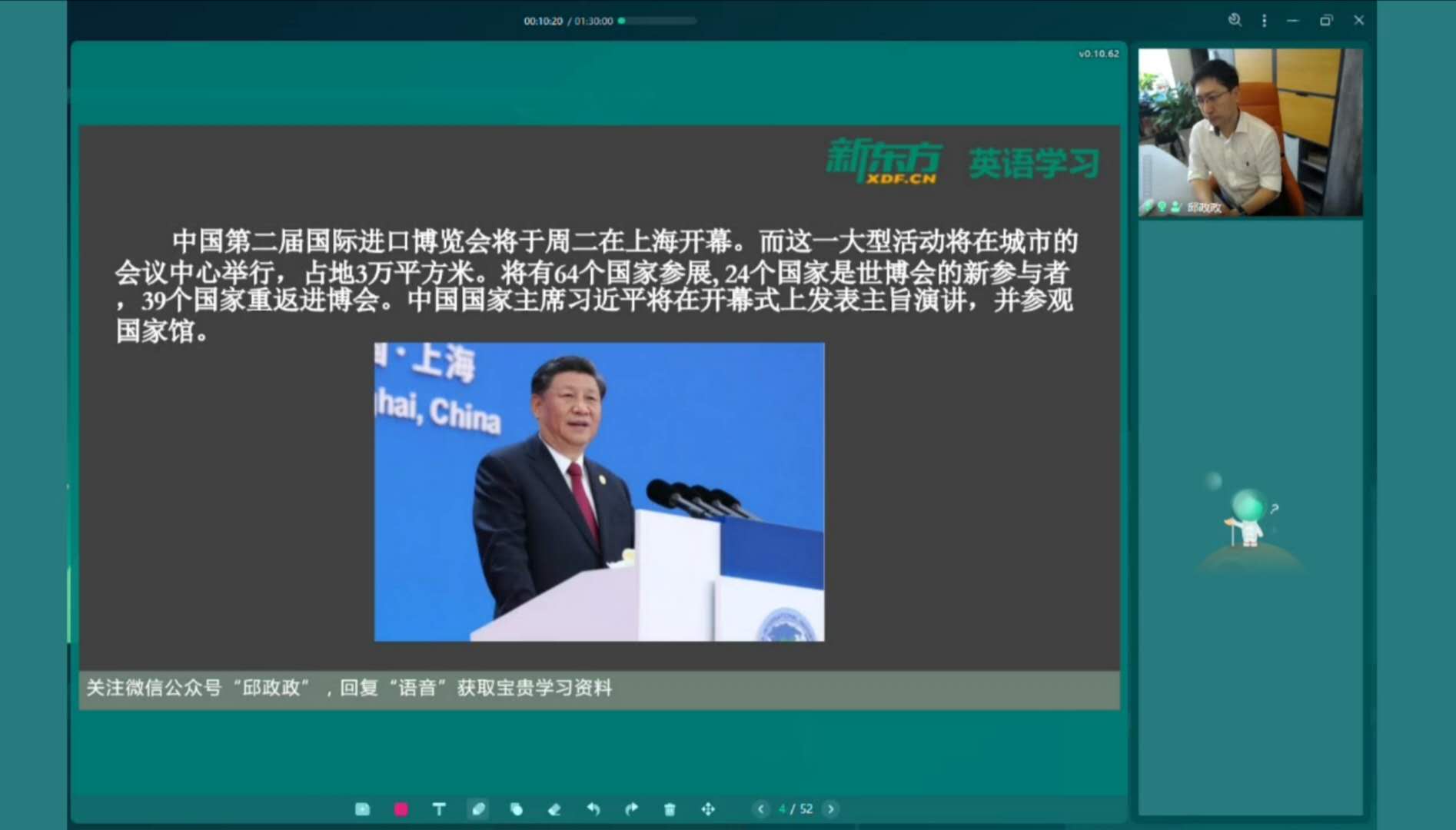Image resolution: width=1456 pixels, height=830 pixels.
Task: Open the page number 4 / 52 indicator
Action: (796, 809)
